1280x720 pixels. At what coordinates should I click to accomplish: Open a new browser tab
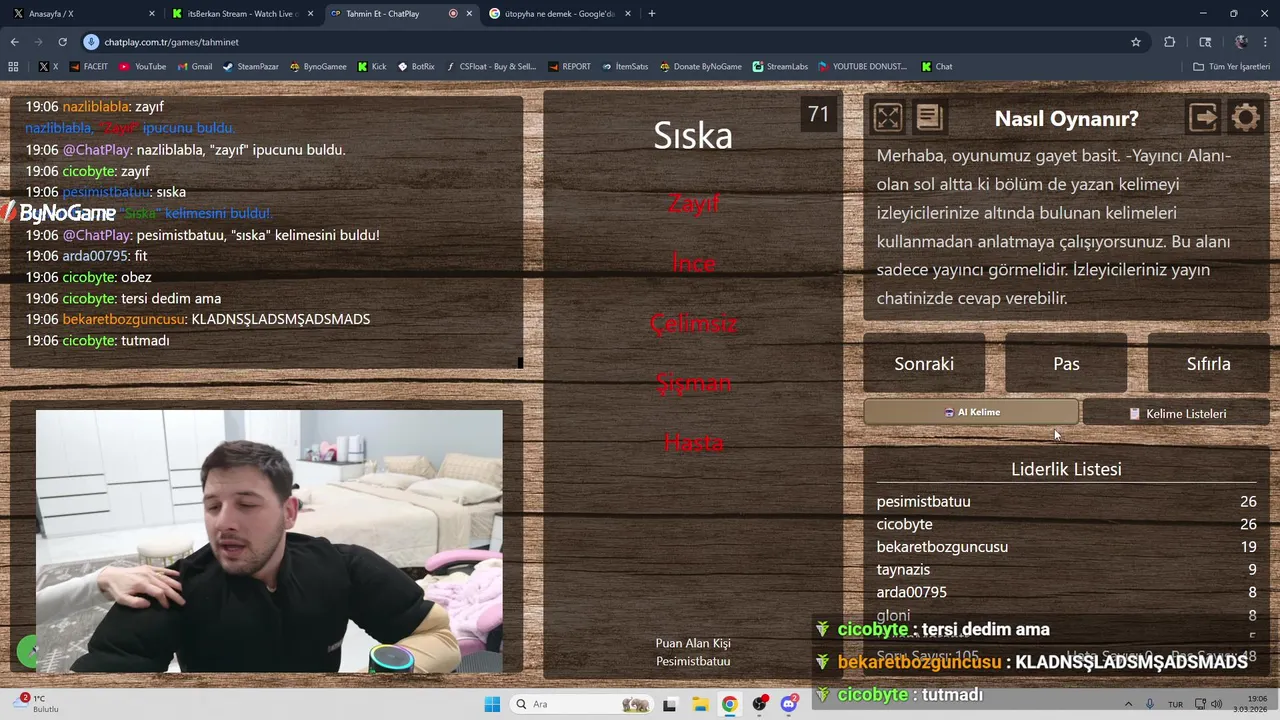pos(652,14)
